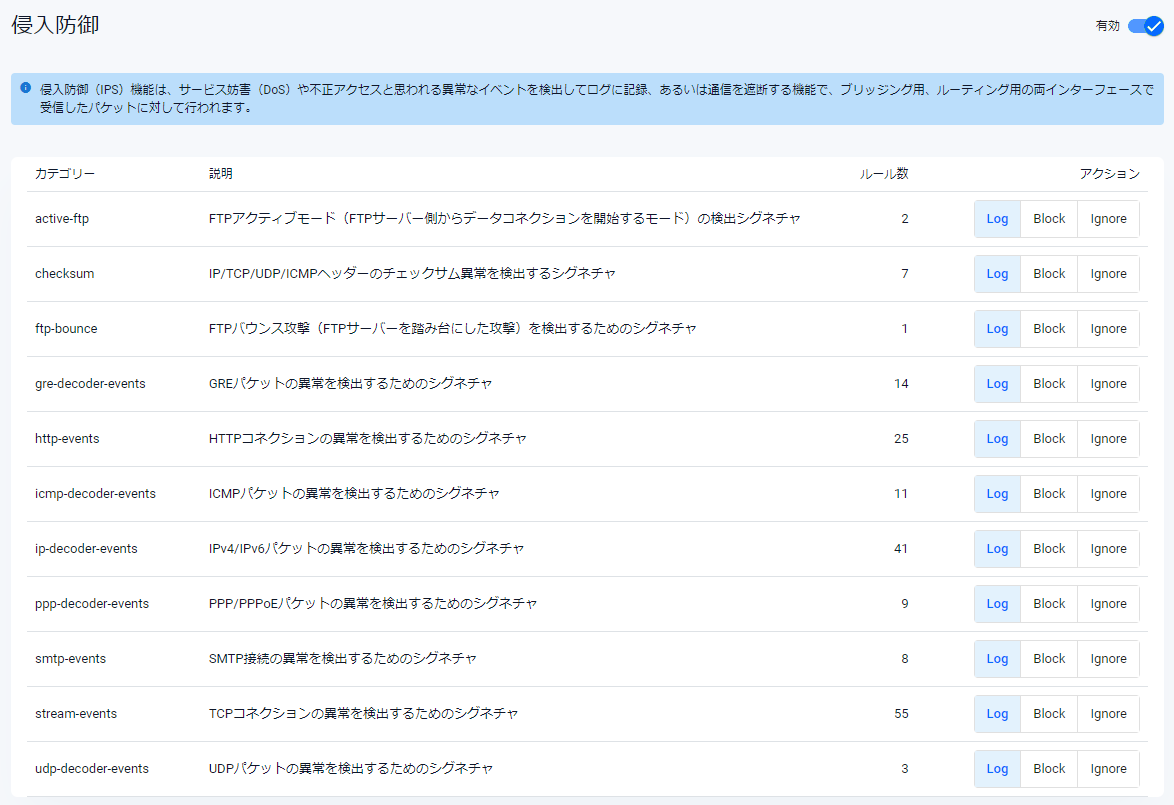Viewport: 1174px width, 805px height.
Task: Select Ignore for active-ftp row
Action: (1108, 219)
